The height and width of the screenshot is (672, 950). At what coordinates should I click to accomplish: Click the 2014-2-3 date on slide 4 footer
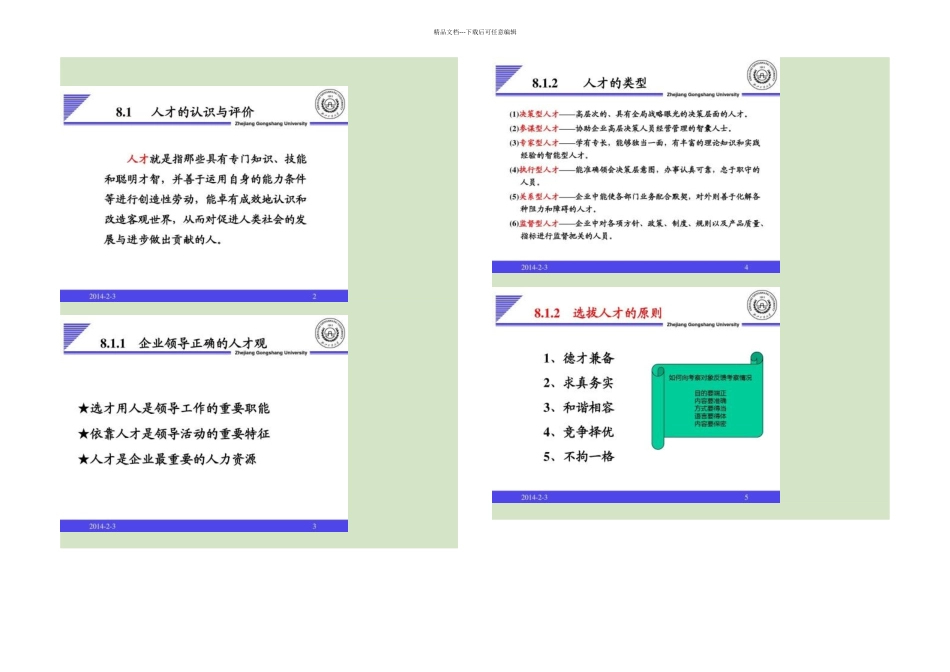[534, 267]
